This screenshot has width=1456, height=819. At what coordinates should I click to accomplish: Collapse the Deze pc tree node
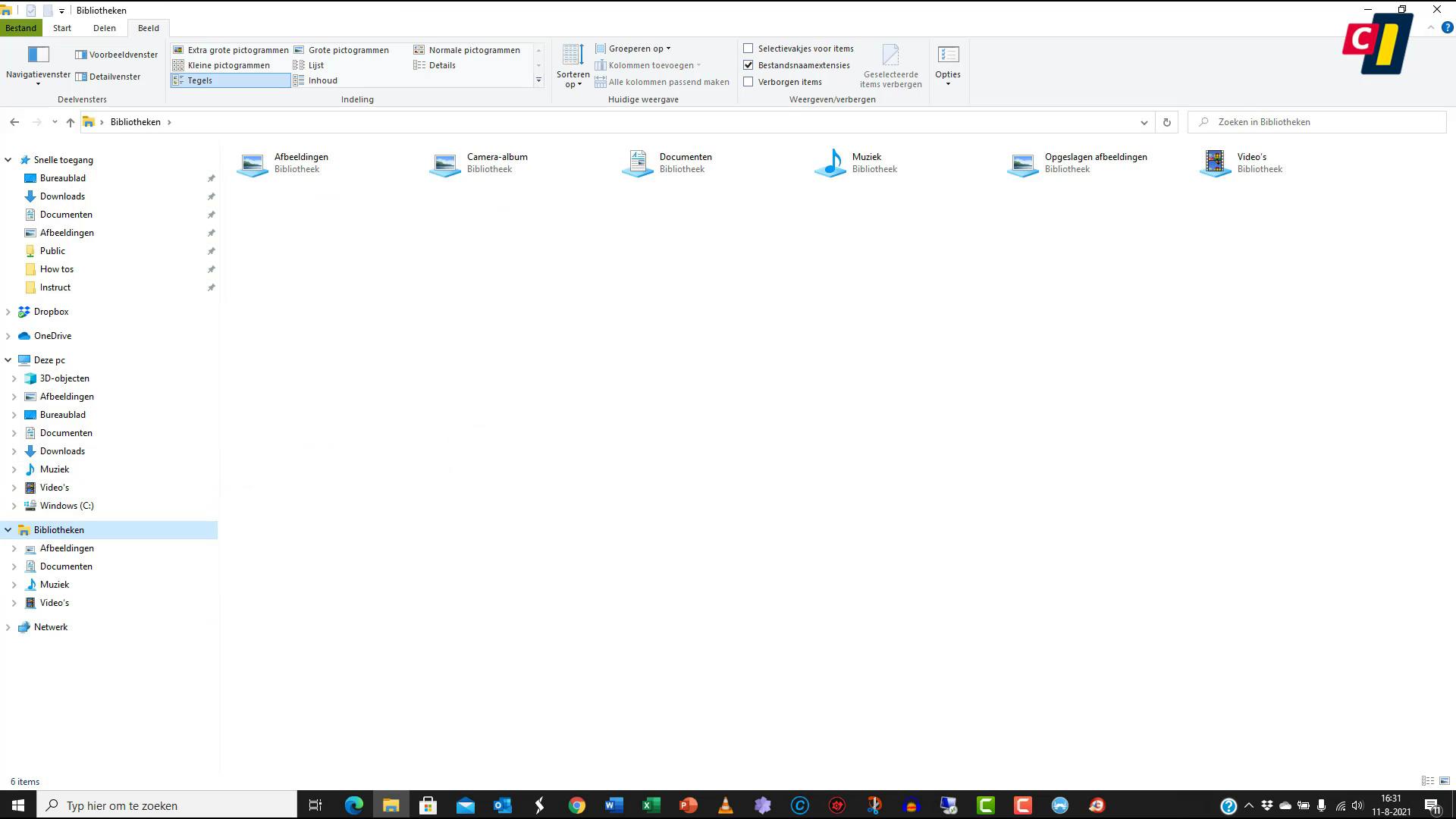(8, 360)
